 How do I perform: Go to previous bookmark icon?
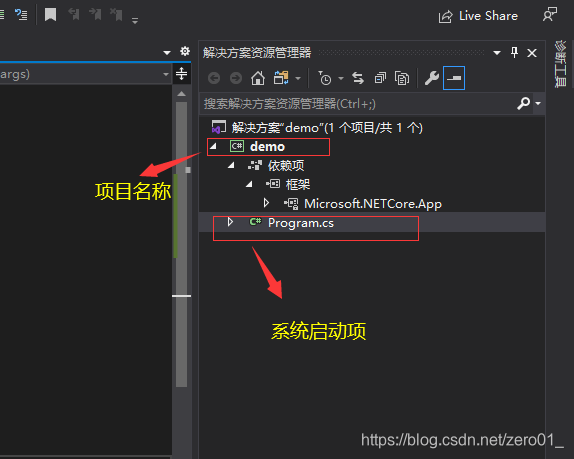tap(74, 14)
